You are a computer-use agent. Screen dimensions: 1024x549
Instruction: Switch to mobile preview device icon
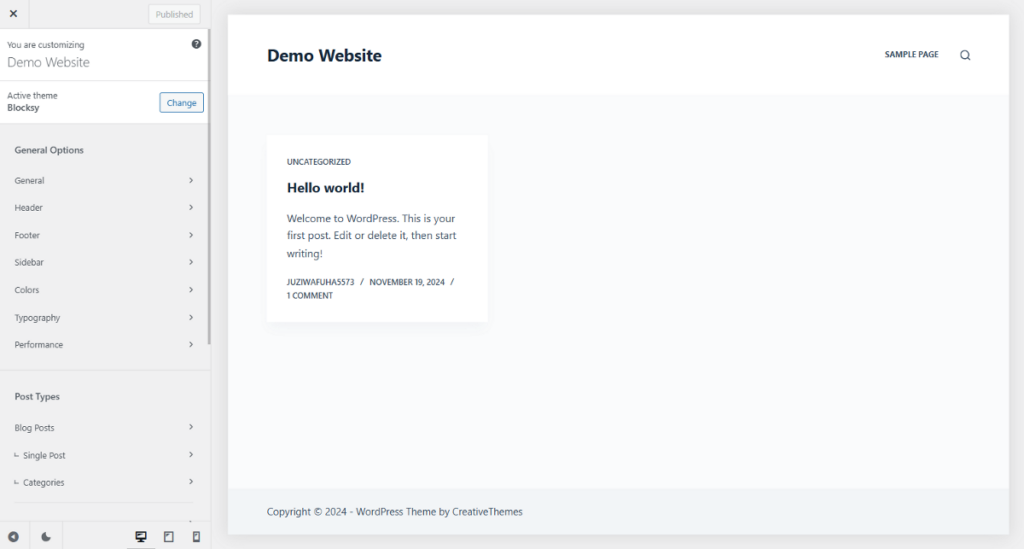(196, 537)
